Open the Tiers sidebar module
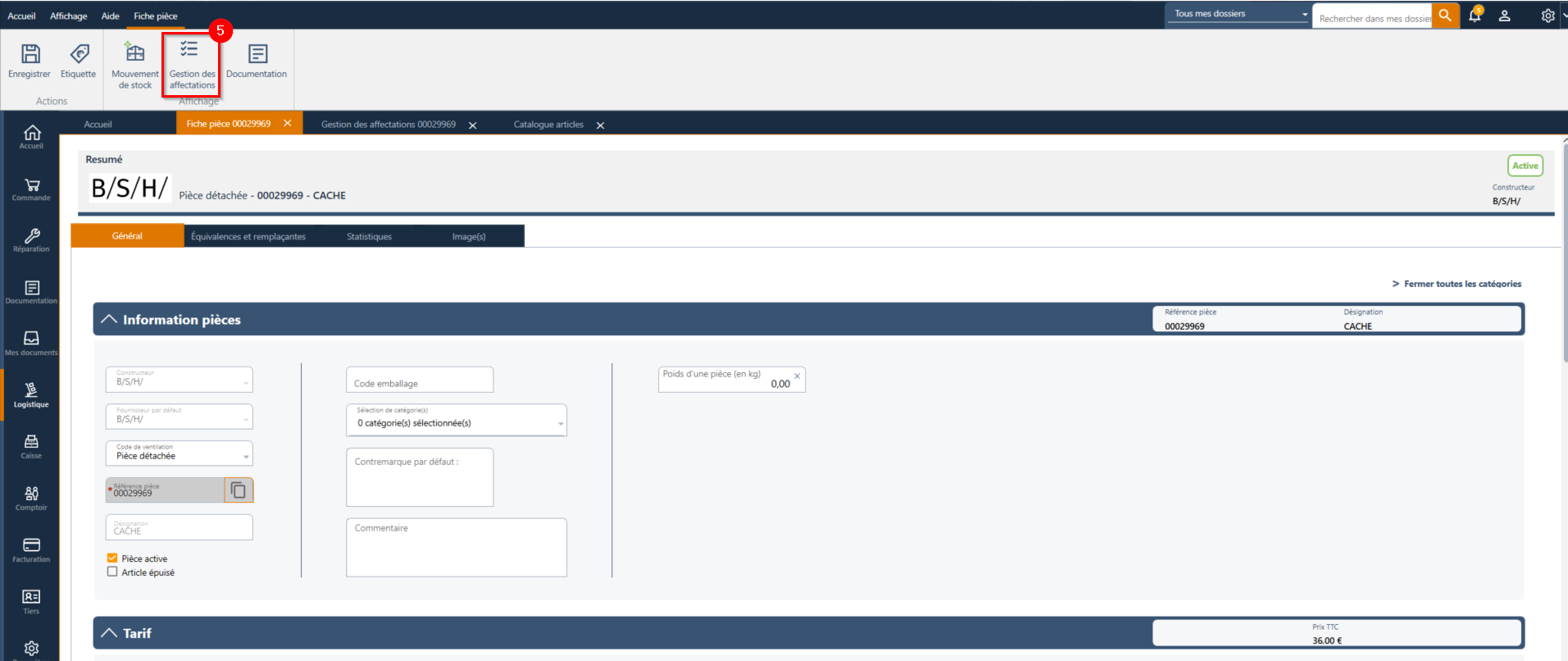Image resolution: width=1568 pixels, height=661 pixels. (31, 602)
